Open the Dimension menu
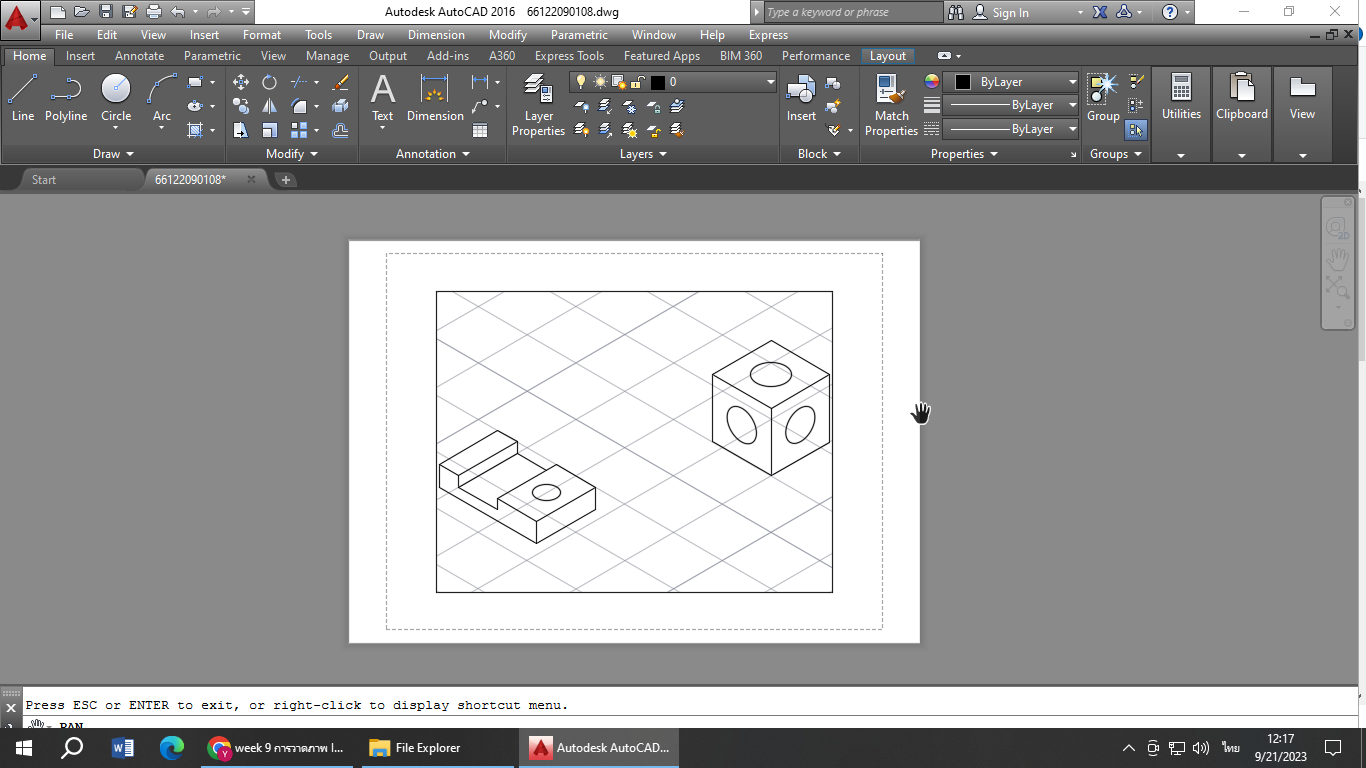The height and width of the screenshot is (768, 1366). click(x=436, y=35)
